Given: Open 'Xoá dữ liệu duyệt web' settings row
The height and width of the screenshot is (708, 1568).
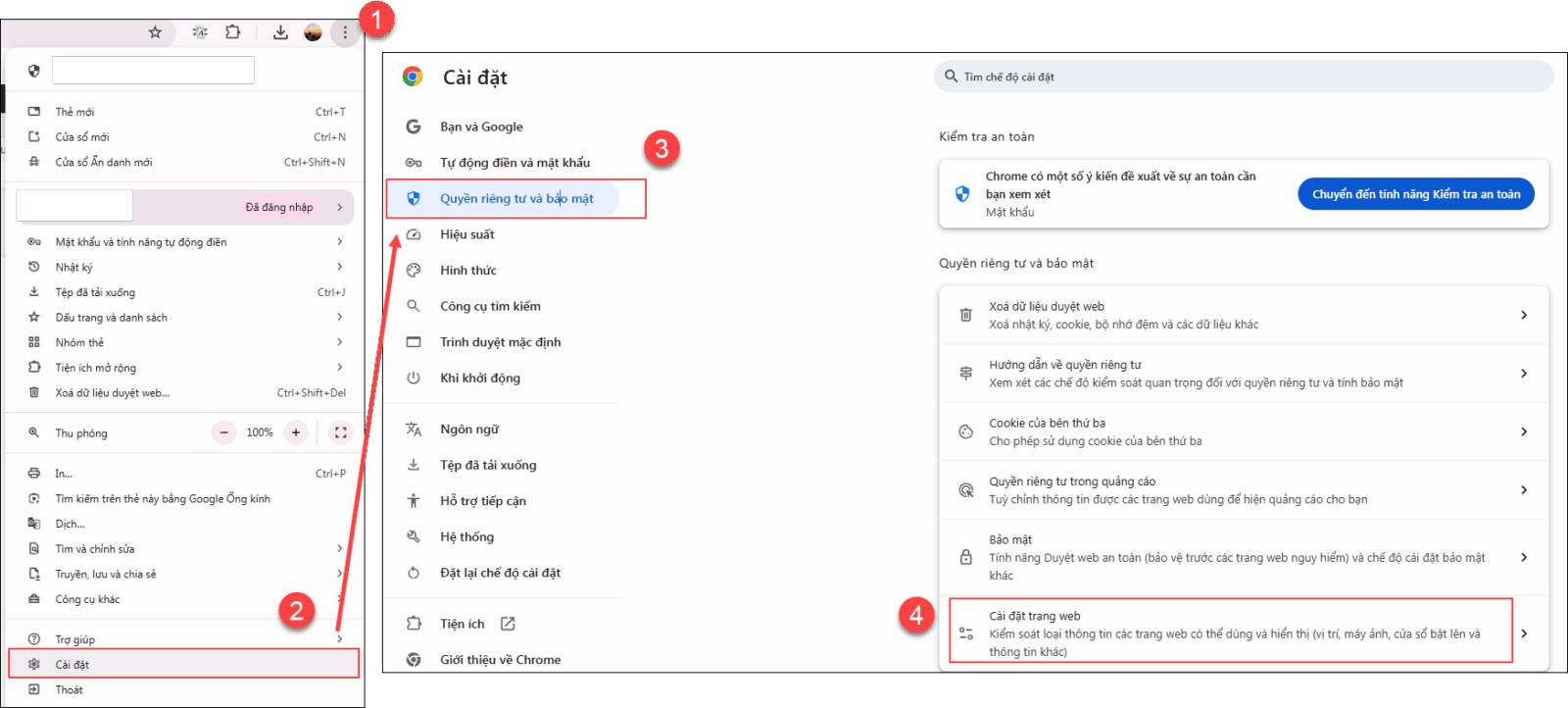Looking at the screenshot, I should pos(1244,315).
